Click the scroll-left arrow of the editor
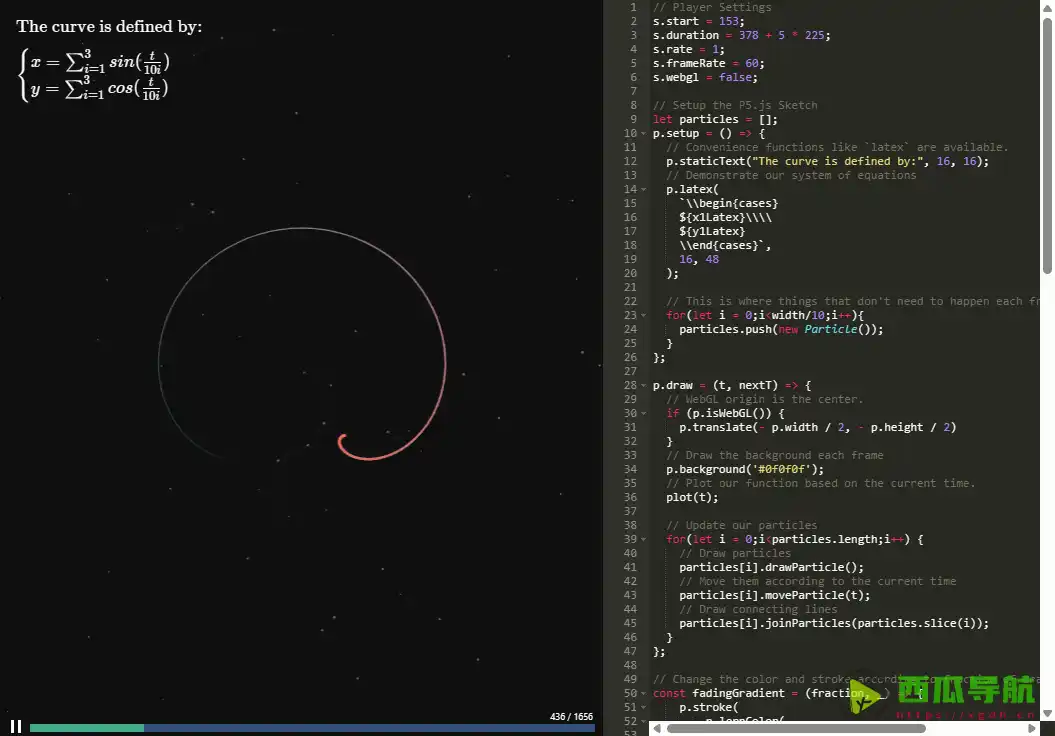The width and height of the screenshot is (1055, 736). click(x=657, y=728)
